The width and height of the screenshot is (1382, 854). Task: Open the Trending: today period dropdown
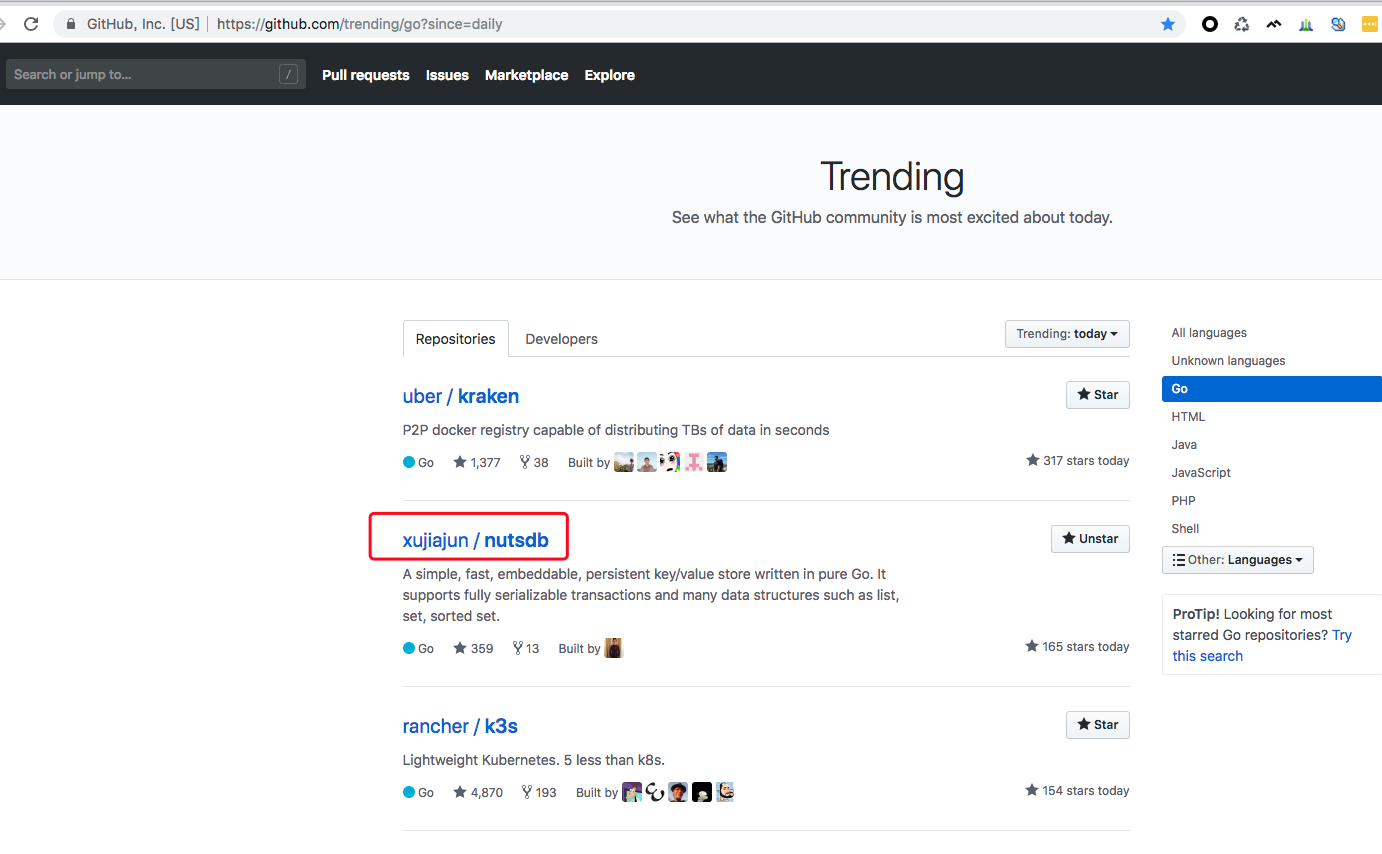pyautogui.click(x=1067, y=334)
